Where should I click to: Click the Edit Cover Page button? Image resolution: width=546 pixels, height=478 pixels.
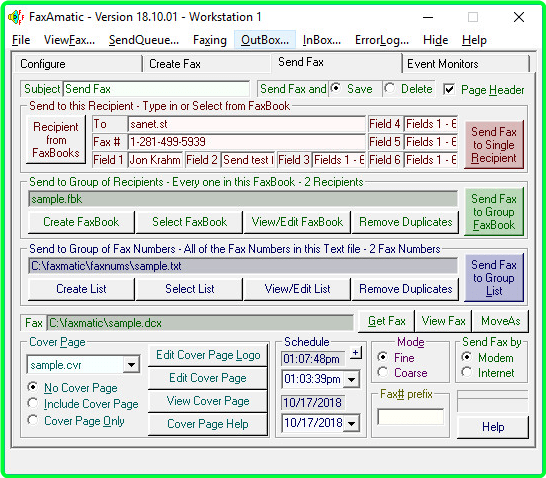coord(208,378)
